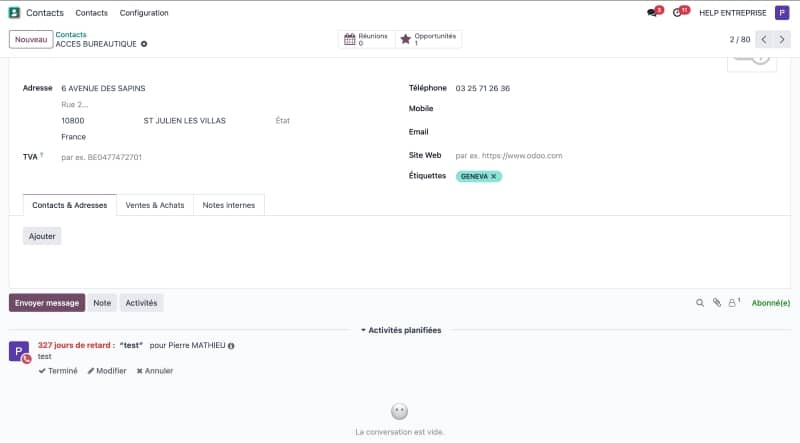This screenshot has height=443, width=800.
Task: Click HELP ENTREPRISE company switcher
Action: pyautogui.click(x=733, y=13)
